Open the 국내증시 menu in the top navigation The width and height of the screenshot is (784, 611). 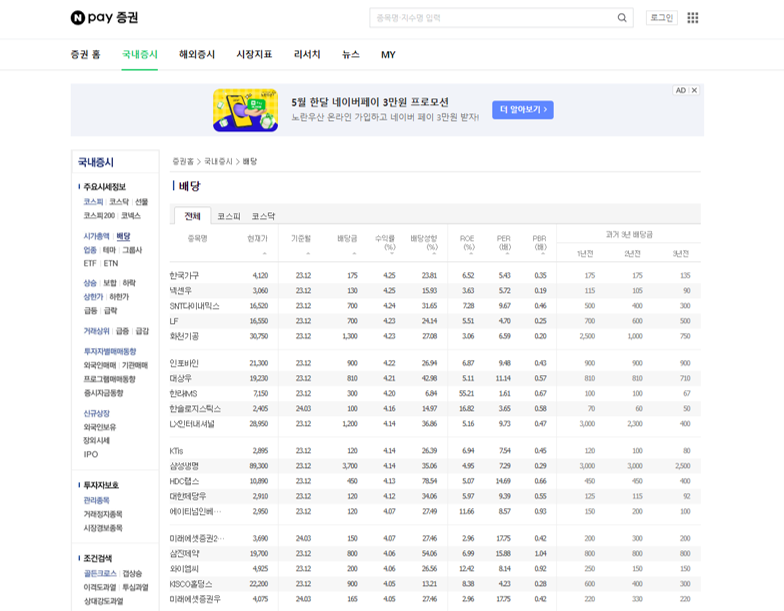point(140,54)
